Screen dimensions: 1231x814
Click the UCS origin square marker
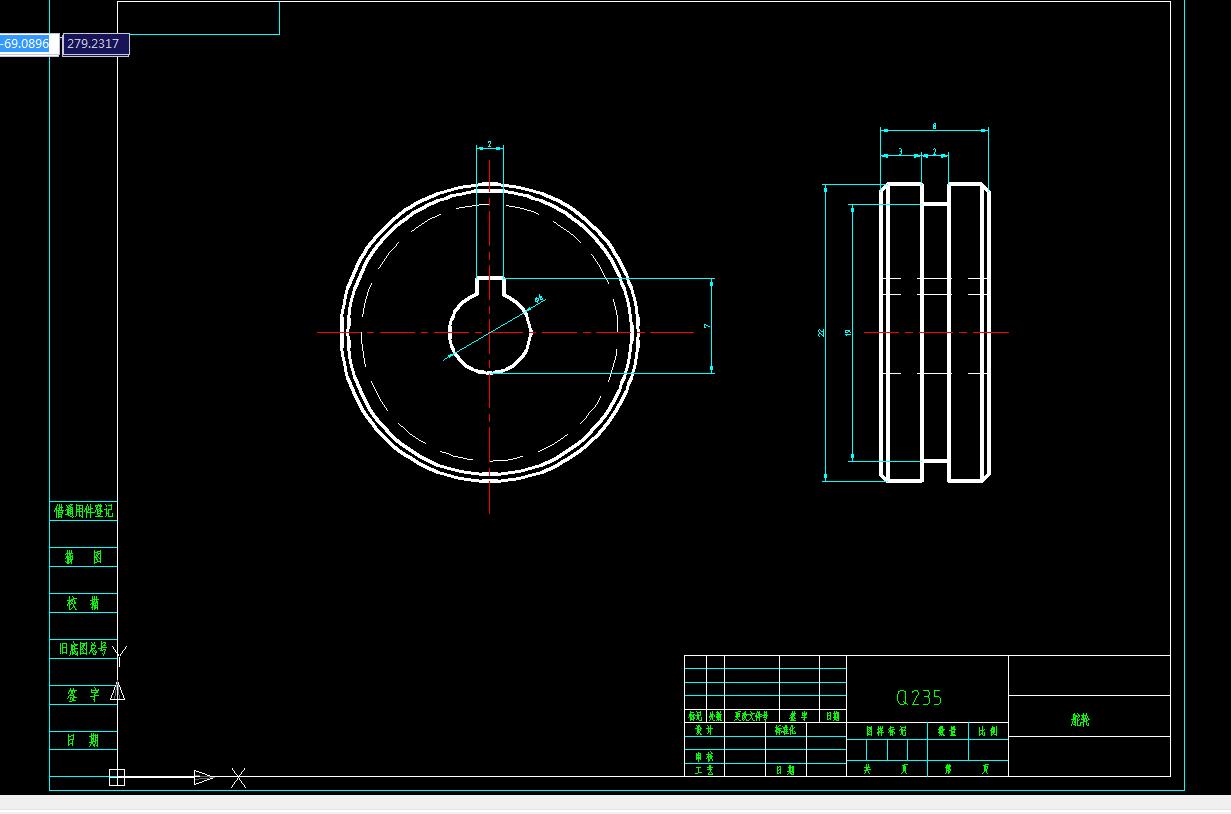116,777
